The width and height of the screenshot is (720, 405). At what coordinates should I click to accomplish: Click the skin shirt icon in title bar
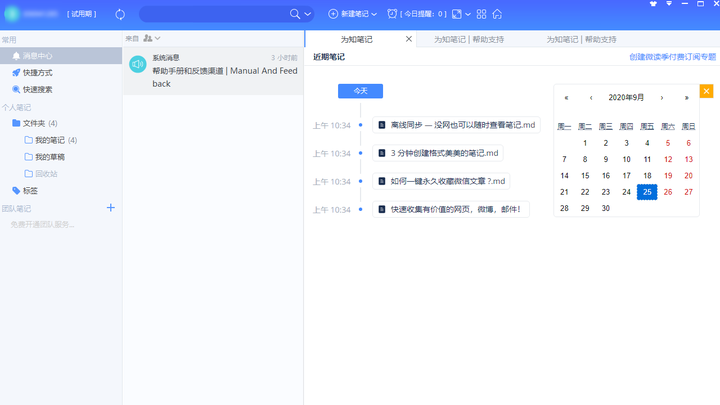(653, 3)
